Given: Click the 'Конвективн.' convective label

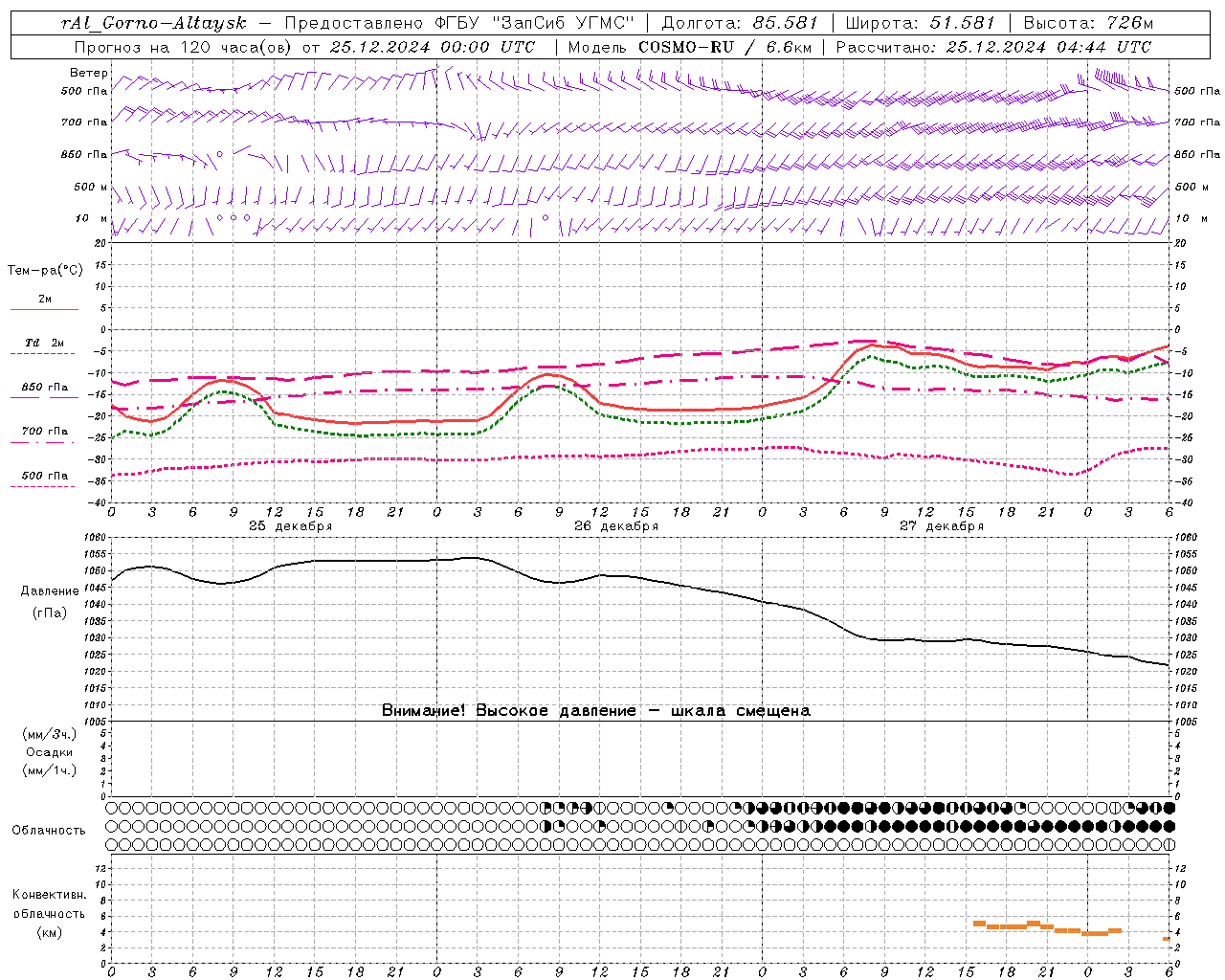Looking at the screenshot, I should 50,895.
